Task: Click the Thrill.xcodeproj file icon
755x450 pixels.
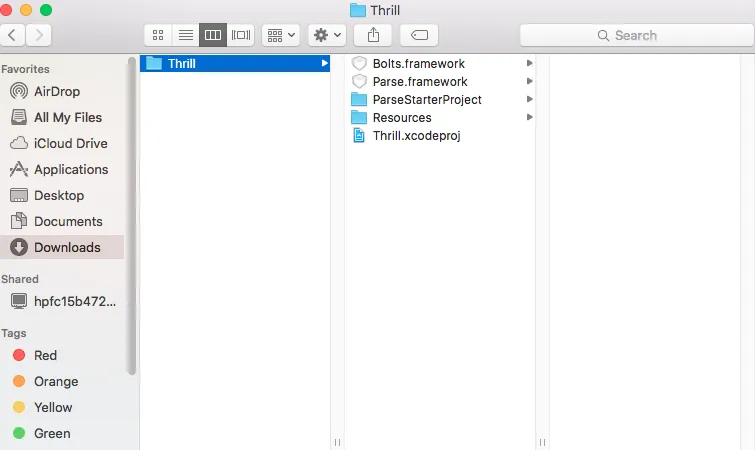Action: [x=359, y=136]
